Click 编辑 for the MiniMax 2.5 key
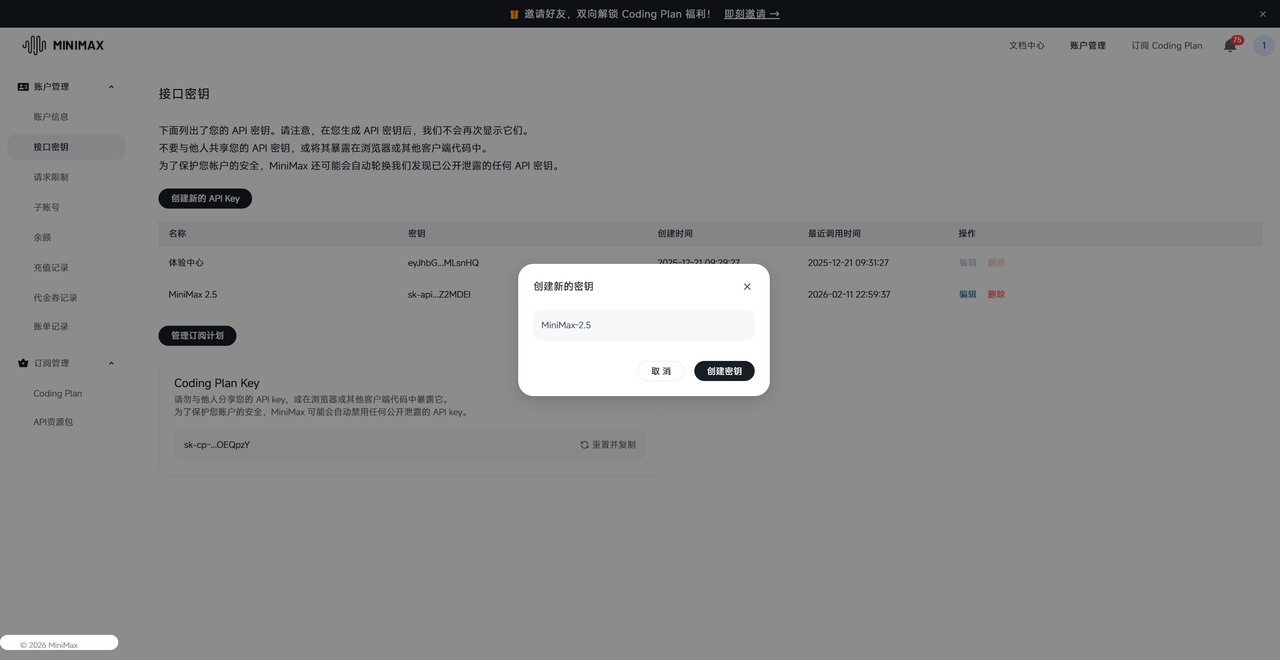 [x=968, y=294]
